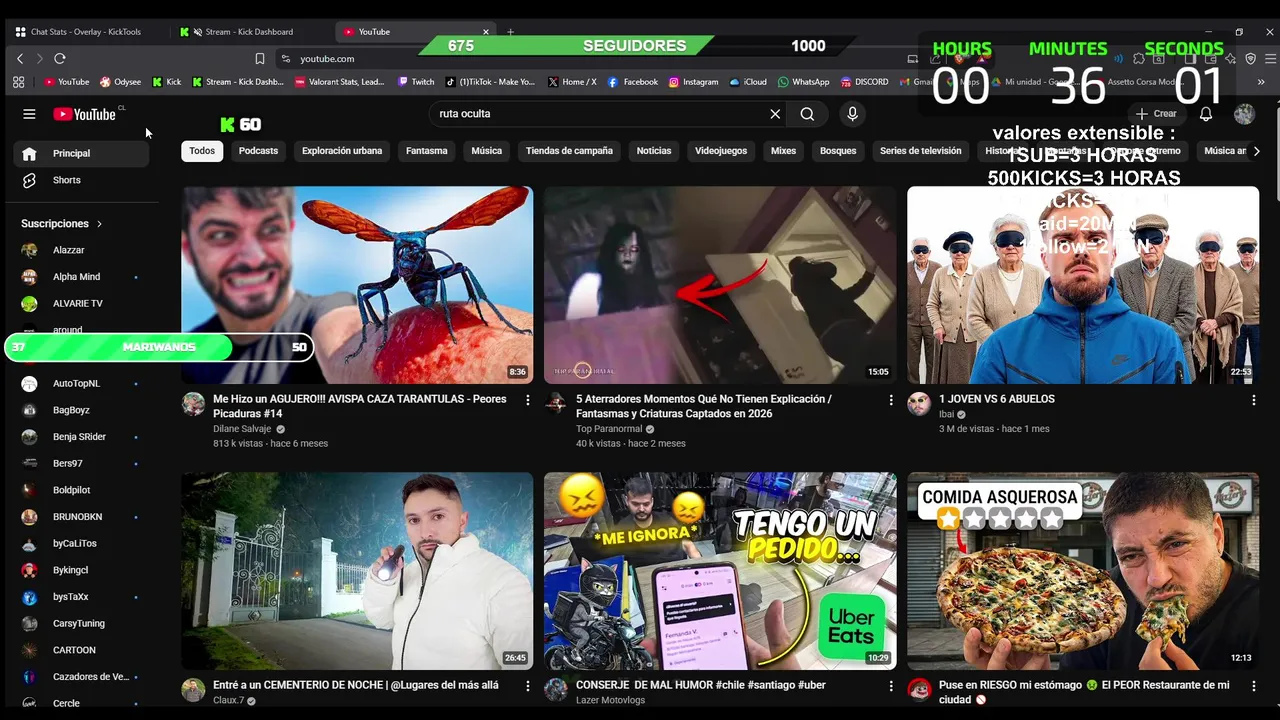The height and width of the screenshot is (720, 1280).
Task: Open the byCaLiTos subscription channel
Action: 81,544
